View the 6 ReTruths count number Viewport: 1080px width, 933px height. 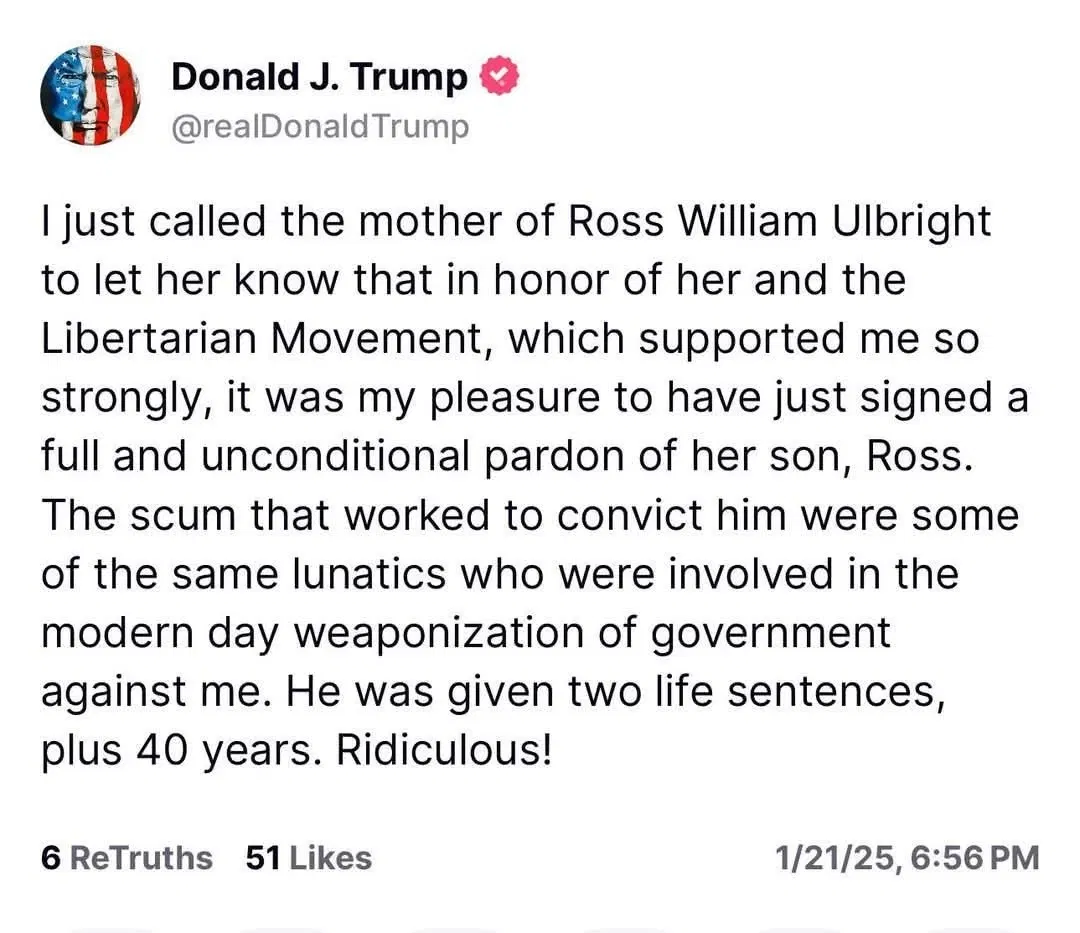52,858
